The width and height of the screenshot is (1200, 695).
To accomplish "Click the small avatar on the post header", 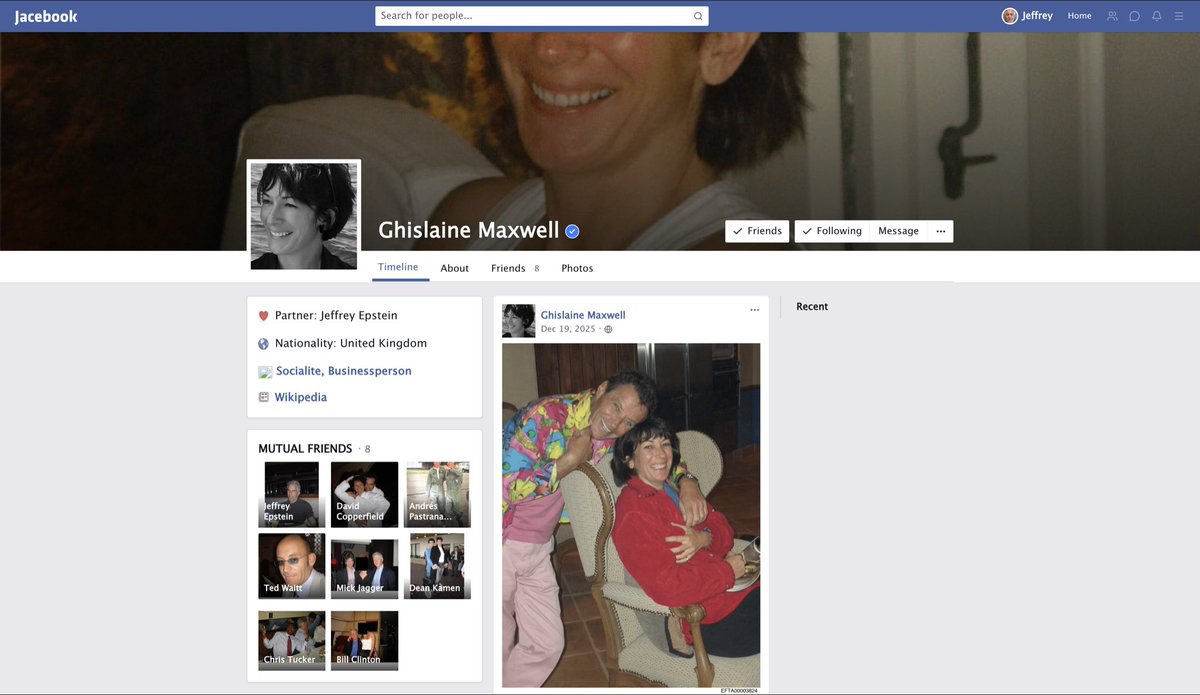I will click(x=518, y=321).
